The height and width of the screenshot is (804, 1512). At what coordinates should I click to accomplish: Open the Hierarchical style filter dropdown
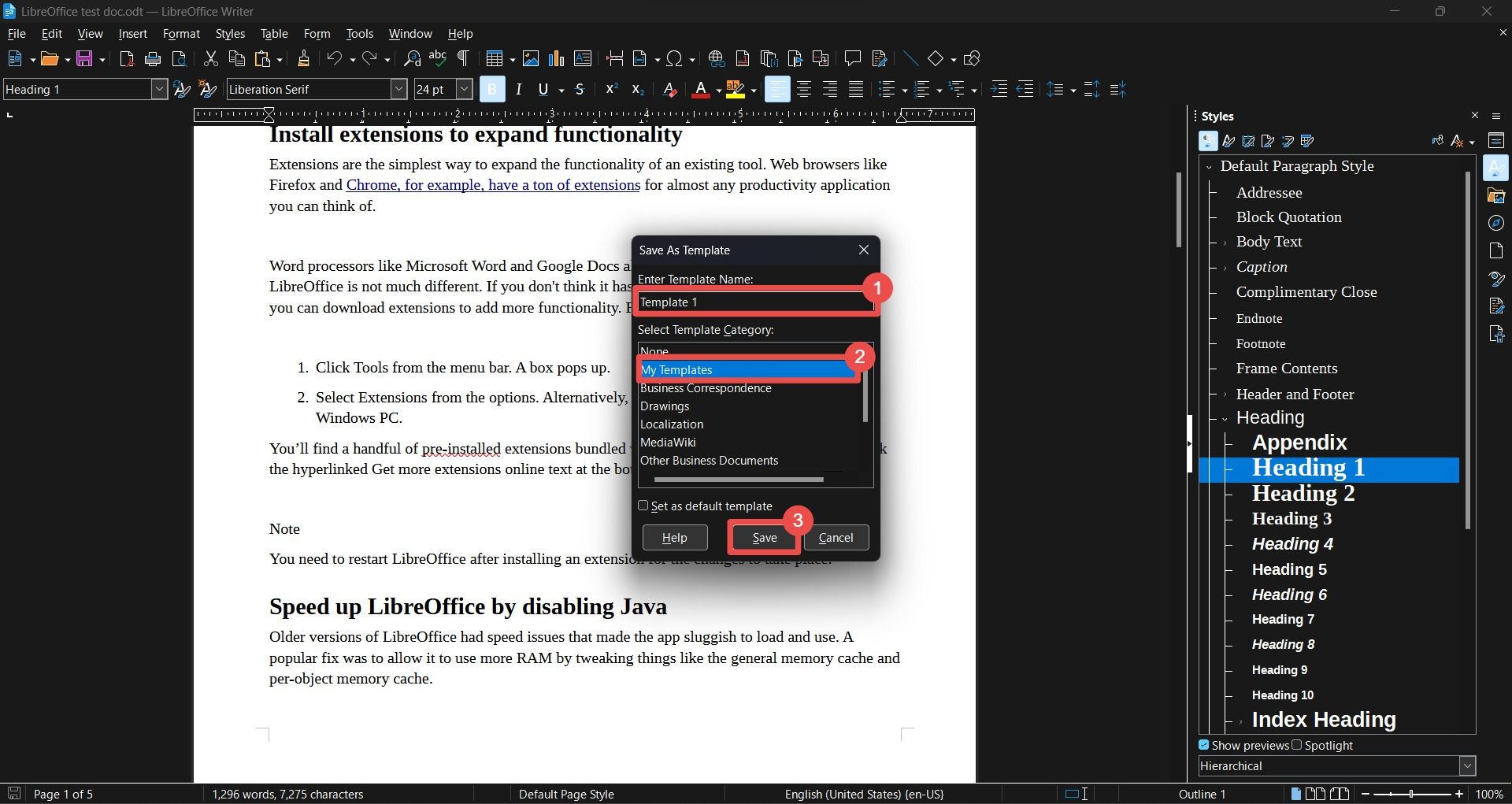point(1468,765)
